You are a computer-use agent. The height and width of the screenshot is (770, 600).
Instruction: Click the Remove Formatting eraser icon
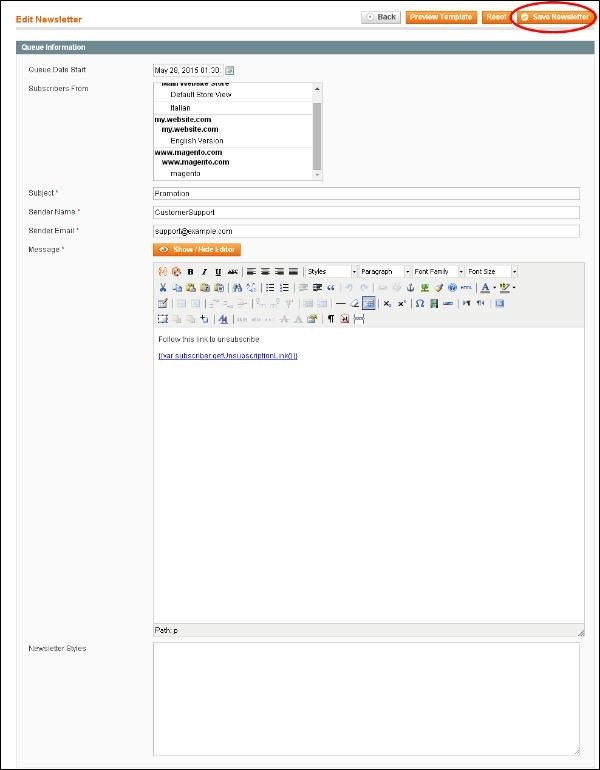[x=355, y=303]
